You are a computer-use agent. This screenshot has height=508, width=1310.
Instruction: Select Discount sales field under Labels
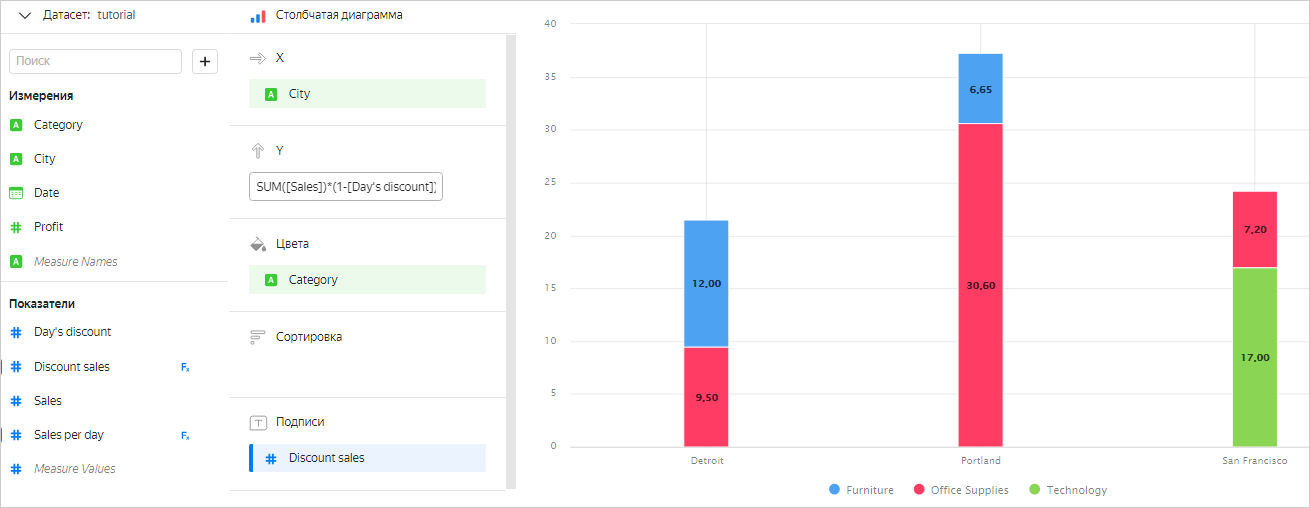coord(367,458)
